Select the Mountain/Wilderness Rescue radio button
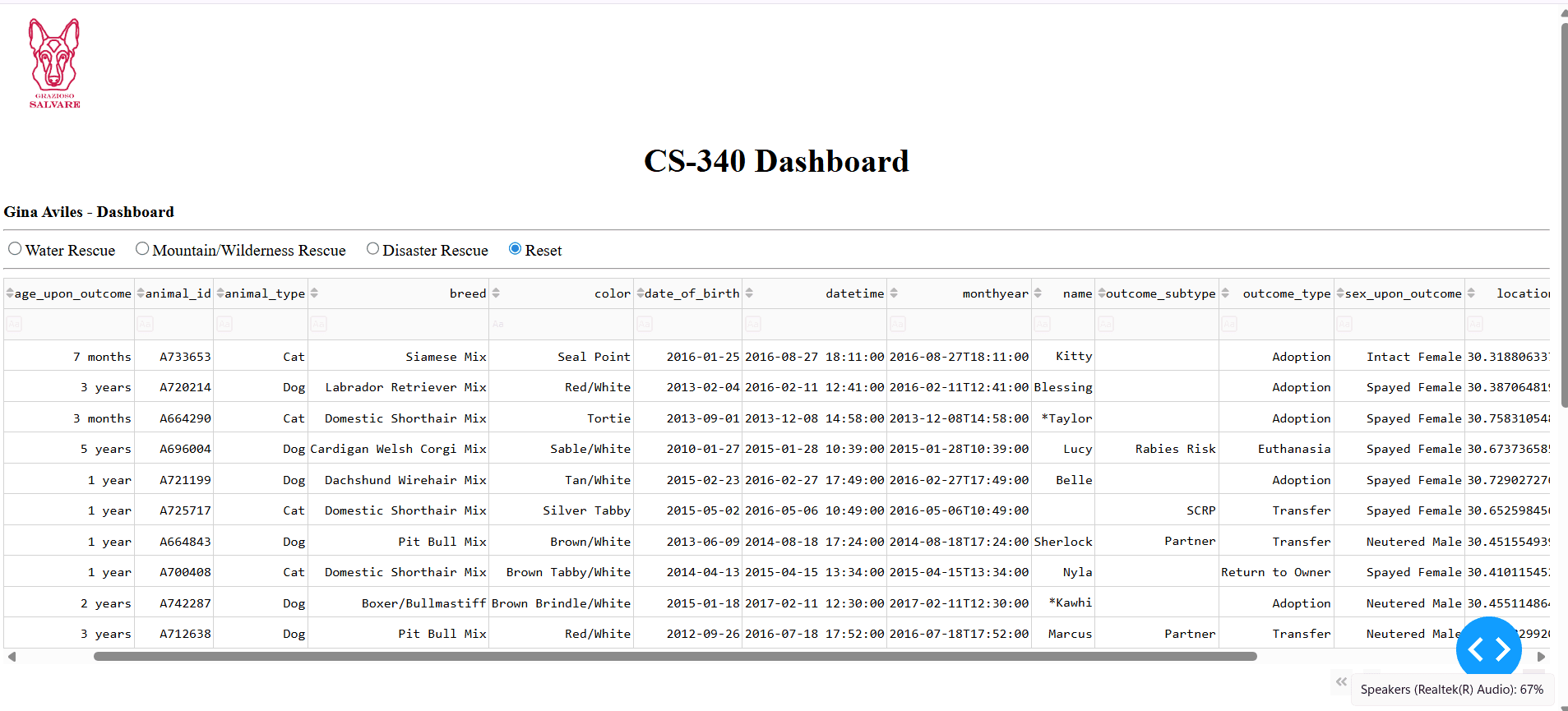1568x711 pixels. (142, 248)
